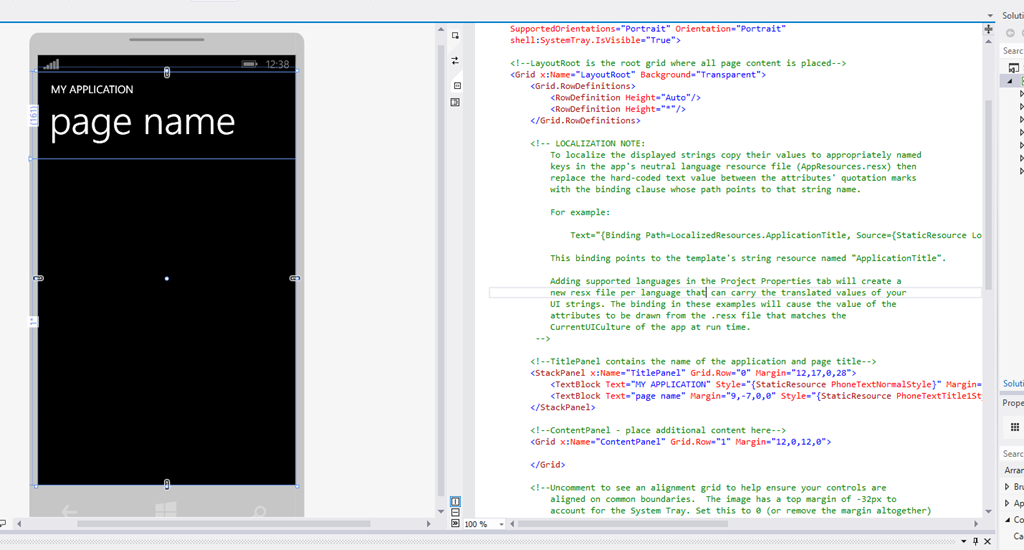Click the closing </StackPanel> tag
This screenshot has width=1024, height=550.
point(562,407)
